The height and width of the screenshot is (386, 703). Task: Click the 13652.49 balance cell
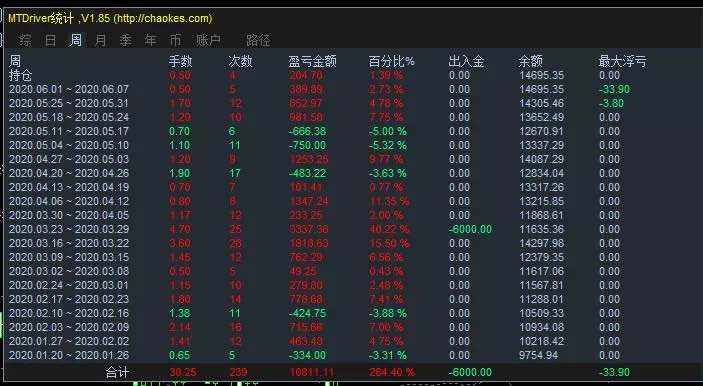coord(541,117)
